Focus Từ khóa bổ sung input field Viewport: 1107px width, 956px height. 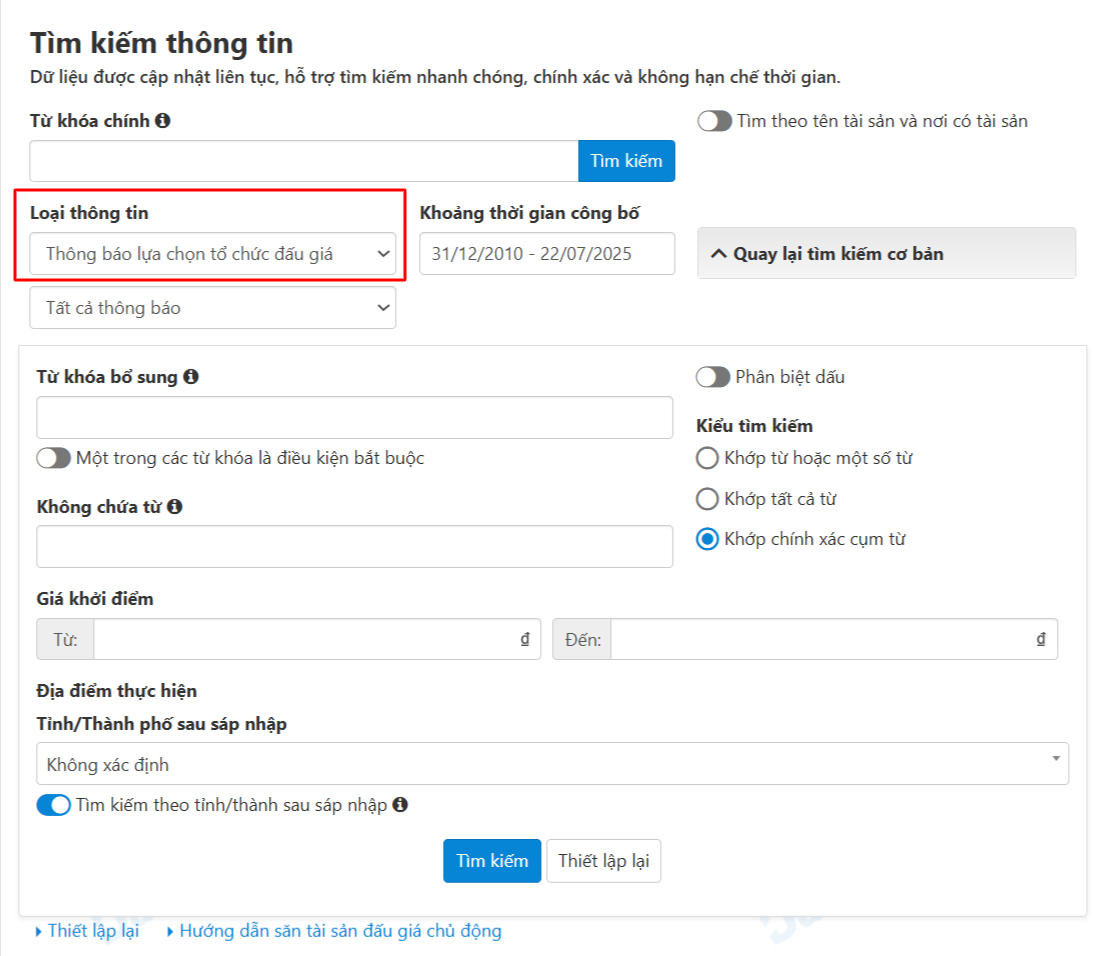(354, 417)
